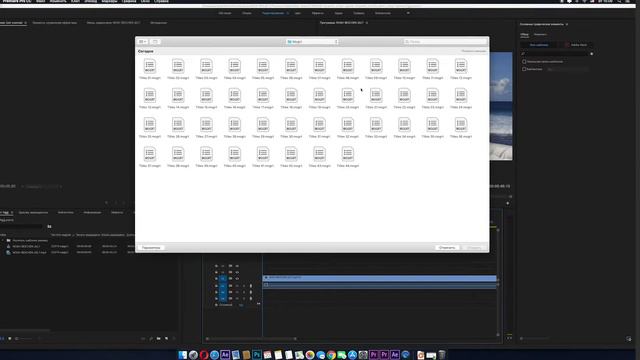The height and width of the screenshot is (360, 640).
Task: Select file Titles 13.mogrt in the dialog
Action: pyautogui.click(x=150, y=98)
